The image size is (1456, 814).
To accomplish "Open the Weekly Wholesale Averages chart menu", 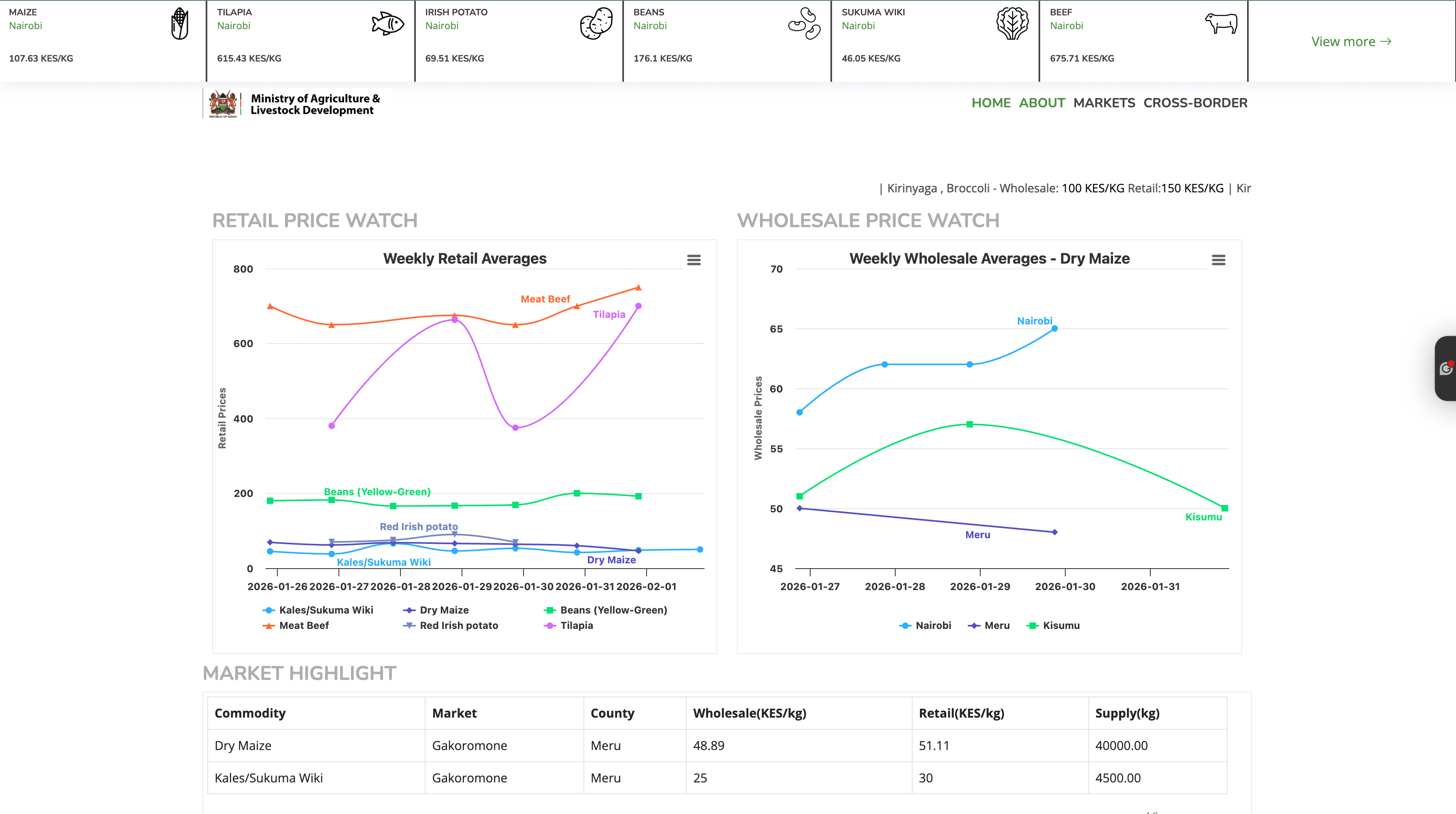I will point(1219,260).
